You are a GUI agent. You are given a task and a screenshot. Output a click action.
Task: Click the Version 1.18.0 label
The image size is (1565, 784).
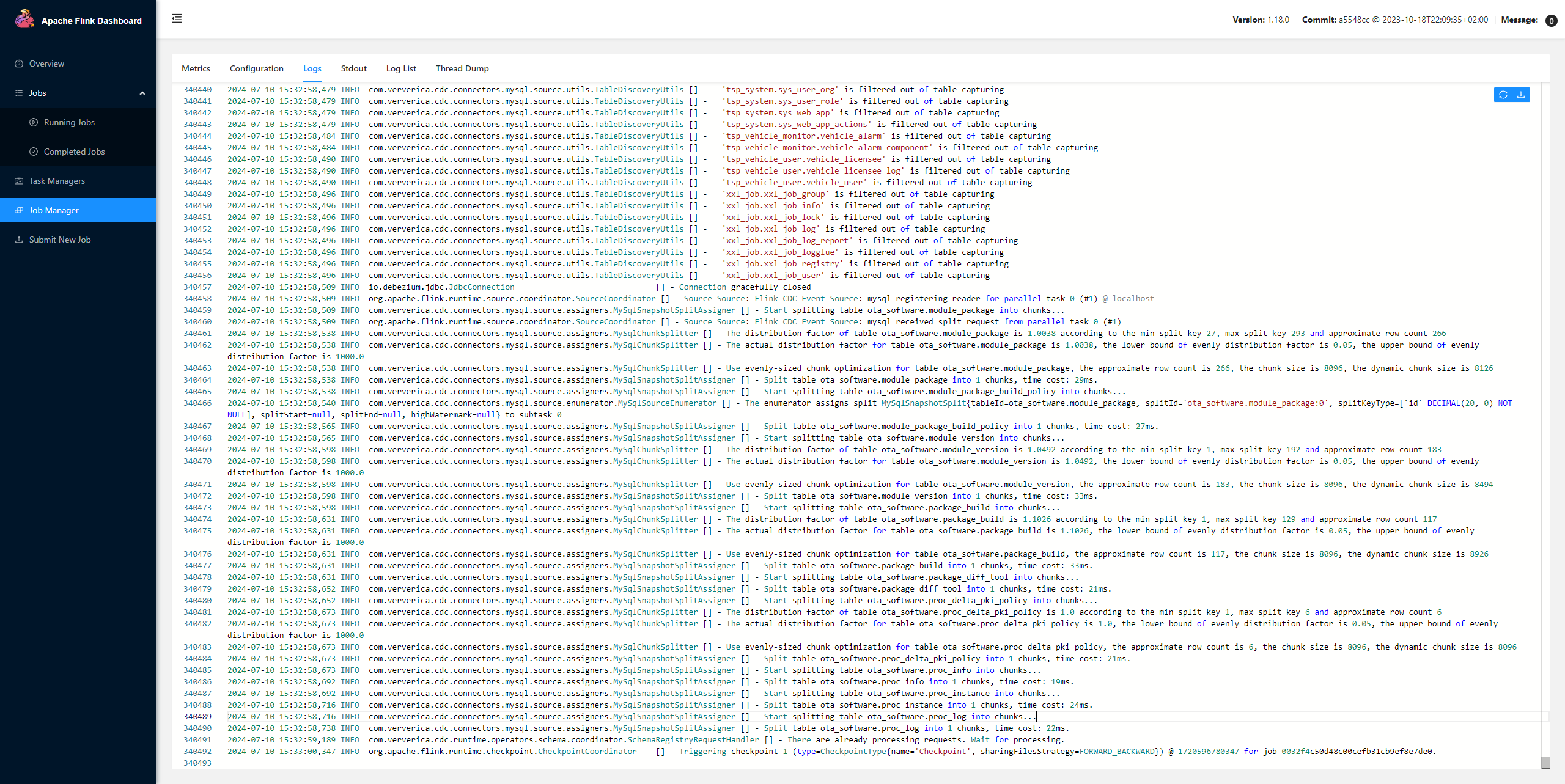(x=1261, y=20)
